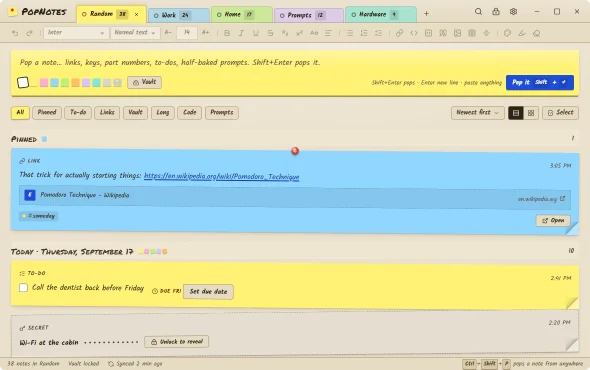
Task: Toggle underline formatting
Action: pyautogui.click(x=256, y=33)
